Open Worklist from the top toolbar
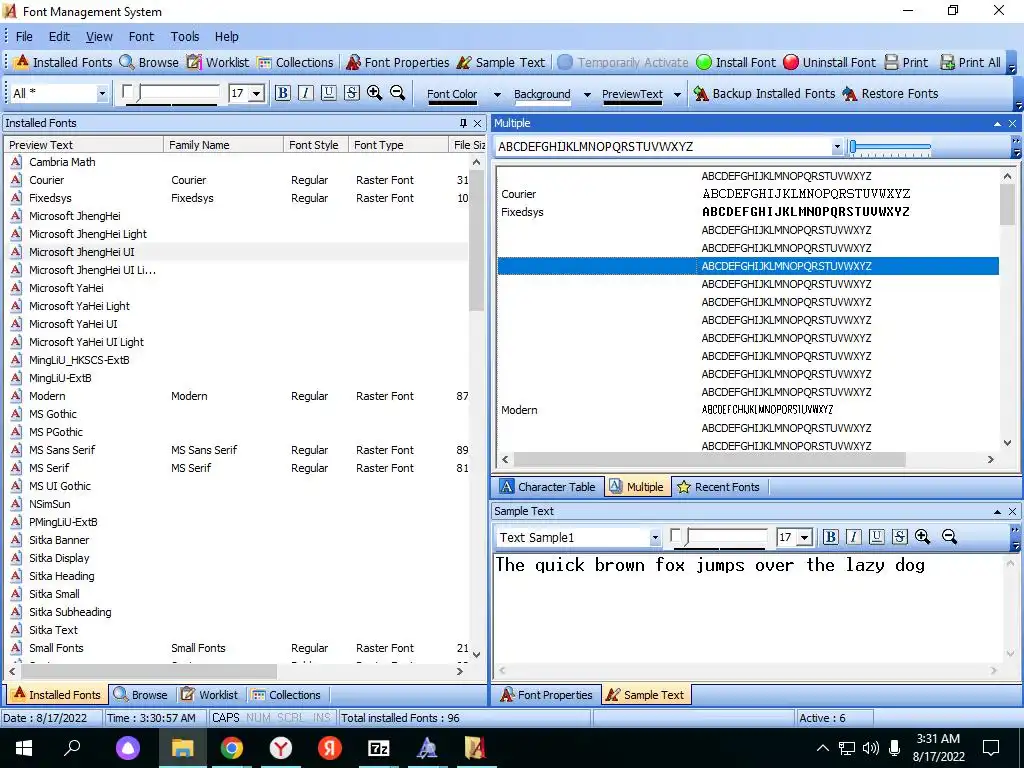 click(x=217, y=62)
